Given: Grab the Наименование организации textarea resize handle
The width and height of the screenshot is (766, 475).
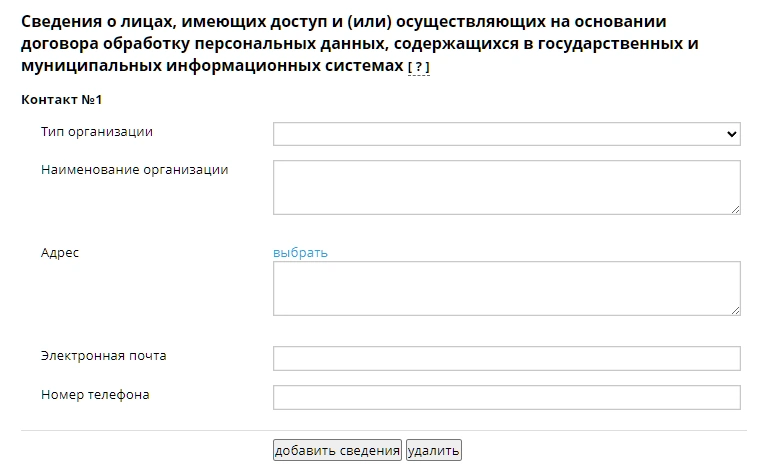Looking at the screenshot, I should [x=735, y=209].
